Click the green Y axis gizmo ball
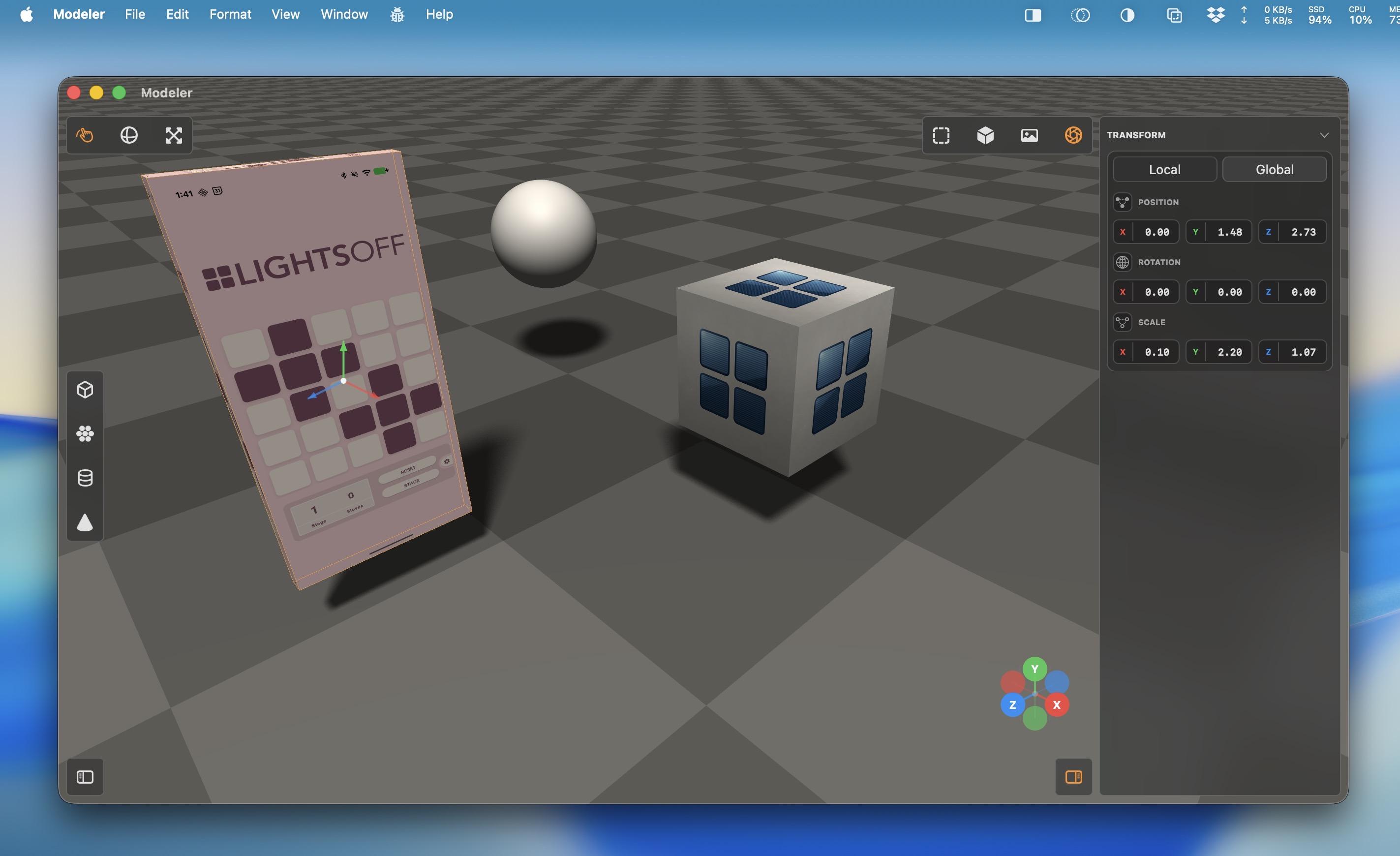Image resolution: width=1400 pixels, height=856 pixels. (1035, 669)
